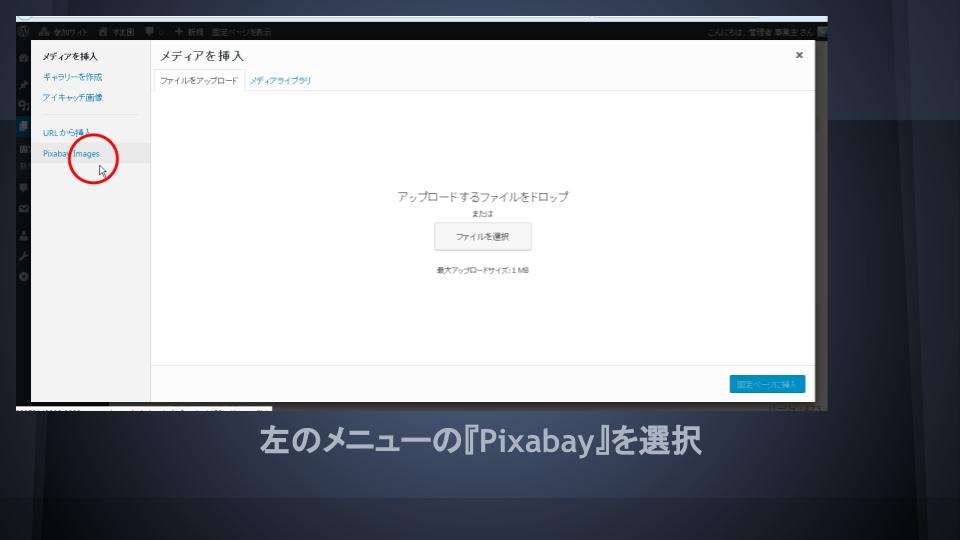
Task: Select the wrench Tools icon in sidebar
Action: point(23,257)
